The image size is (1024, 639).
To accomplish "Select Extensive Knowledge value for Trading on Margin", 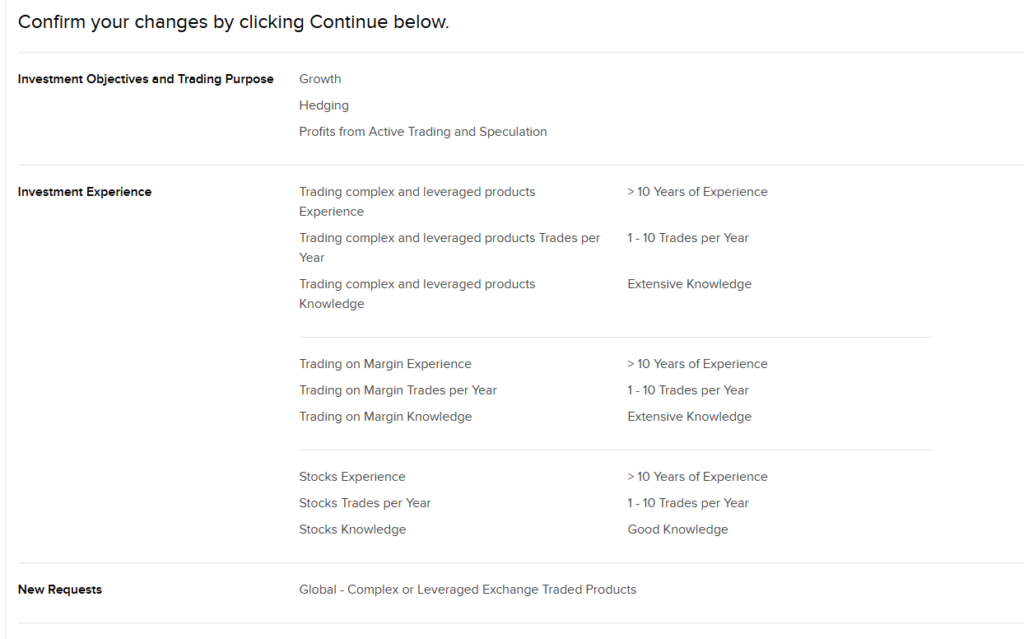I will click(689, 416).
